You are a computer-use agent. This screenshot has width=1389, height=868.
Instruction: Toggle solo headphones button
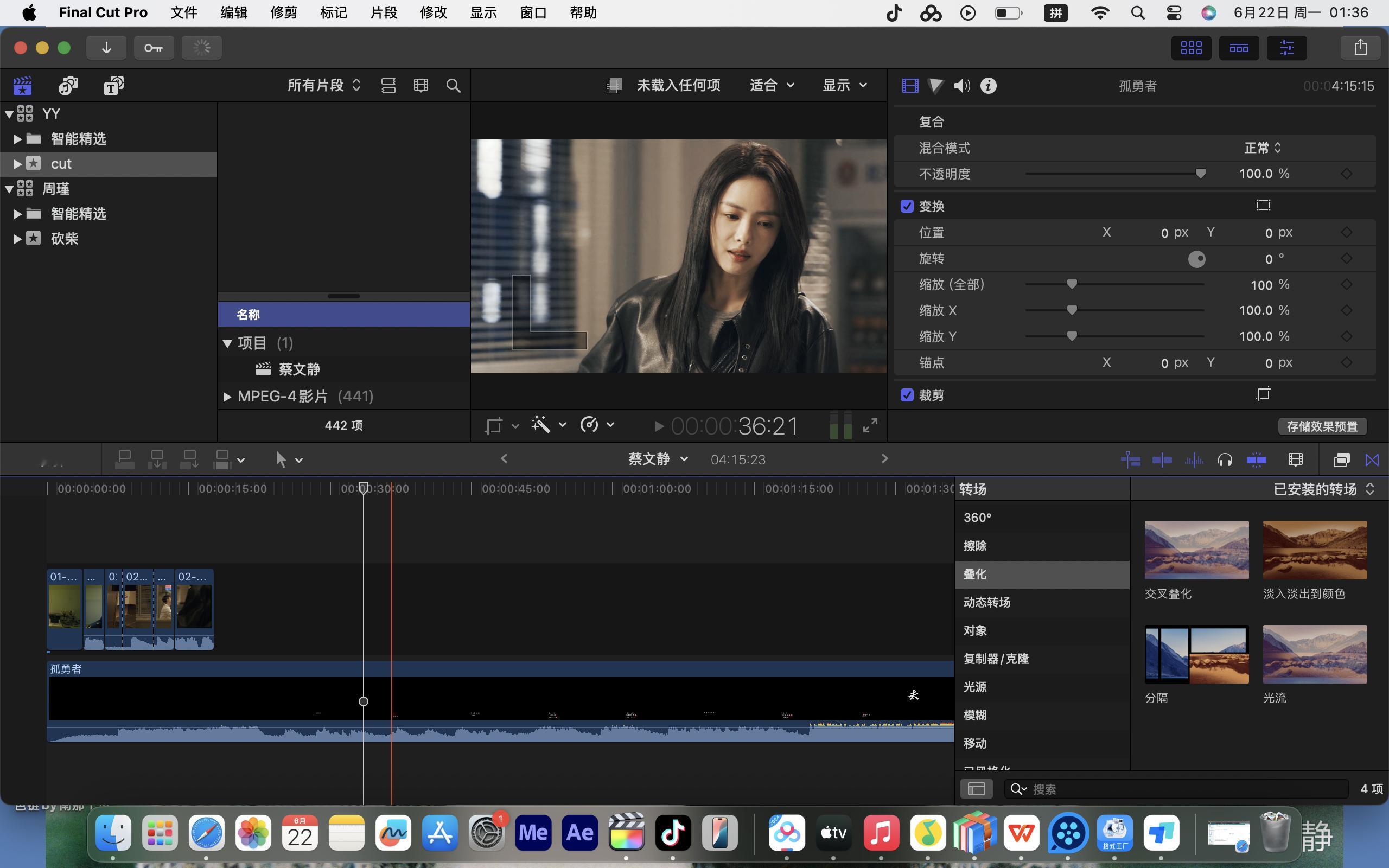tap(1225, 459)
